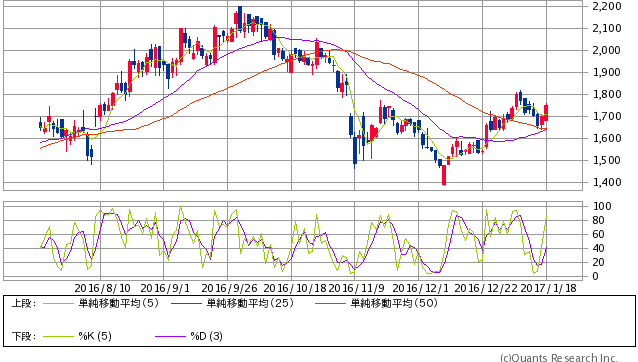This screenshot has height=362, width=638.
Task: Click the 下段: legend heading
Action: pos(24,336)
